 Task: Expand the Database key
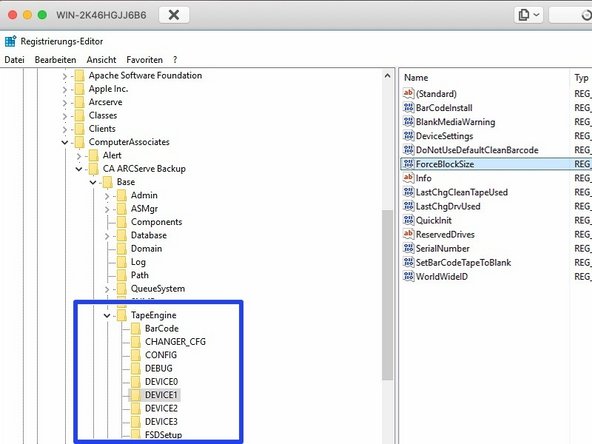click(x=107, y=236)
